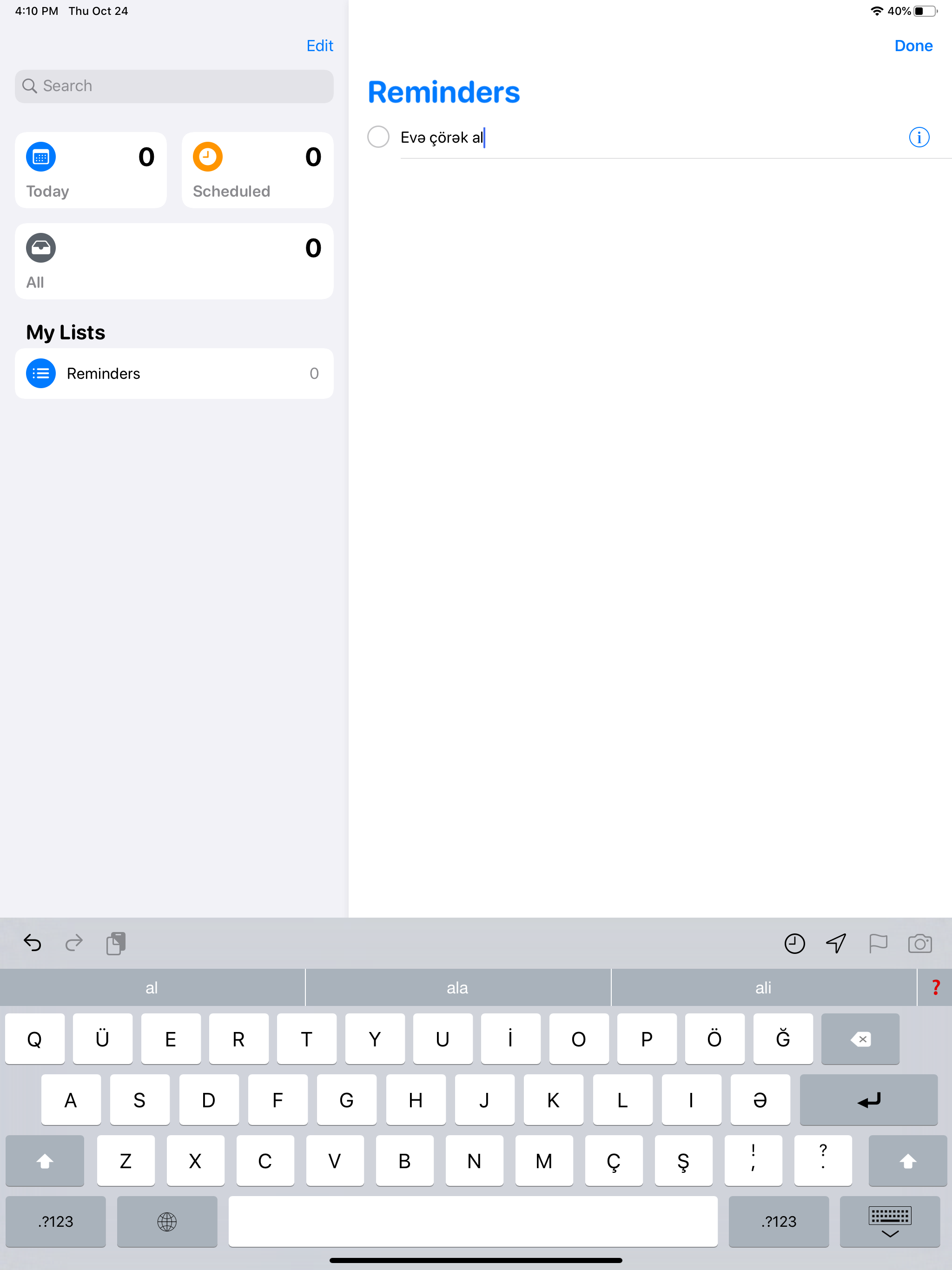Tap the Ö key

point(715,1038)
